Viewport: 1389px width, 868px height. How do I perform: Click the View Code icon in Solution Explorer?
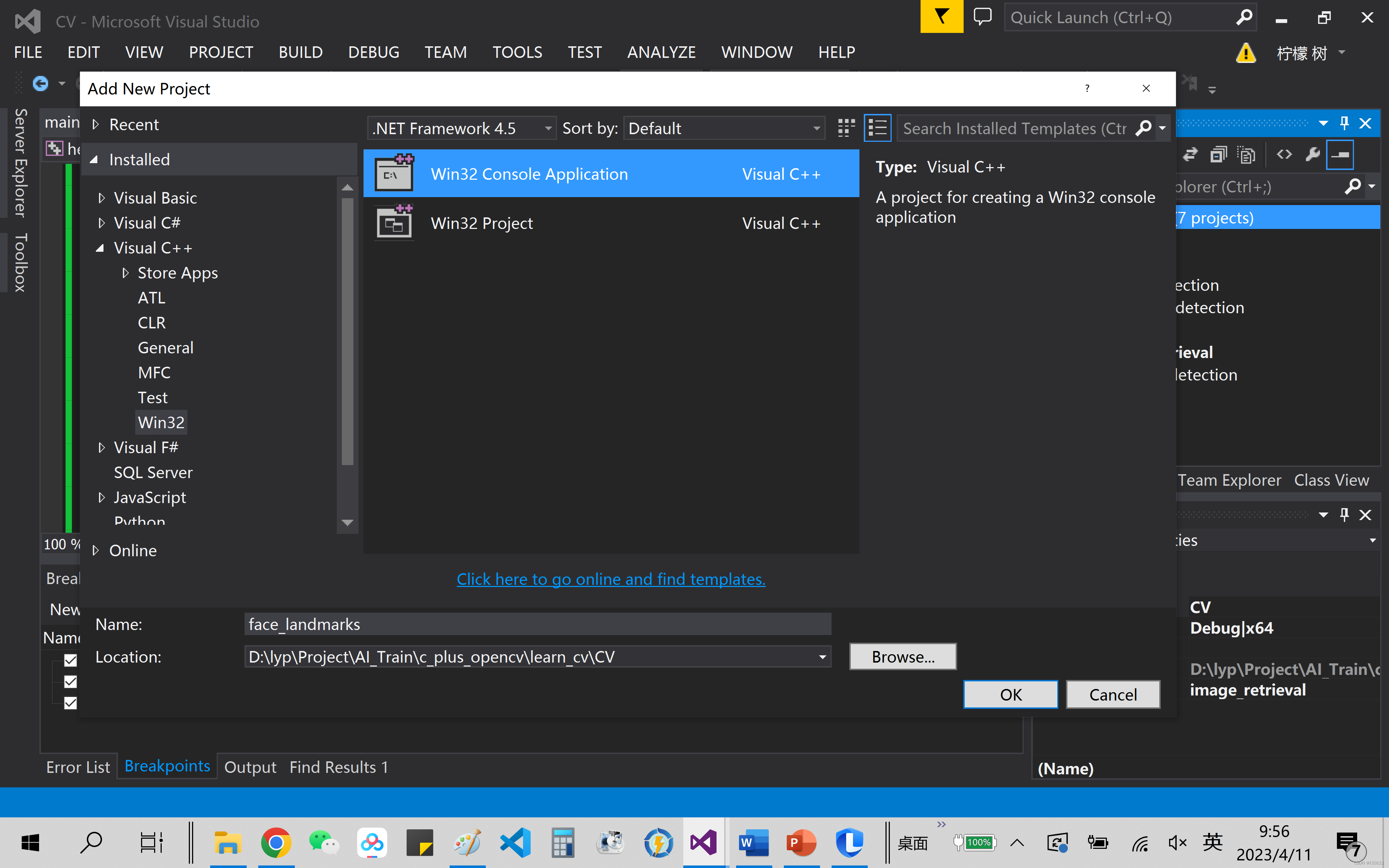1284,154
